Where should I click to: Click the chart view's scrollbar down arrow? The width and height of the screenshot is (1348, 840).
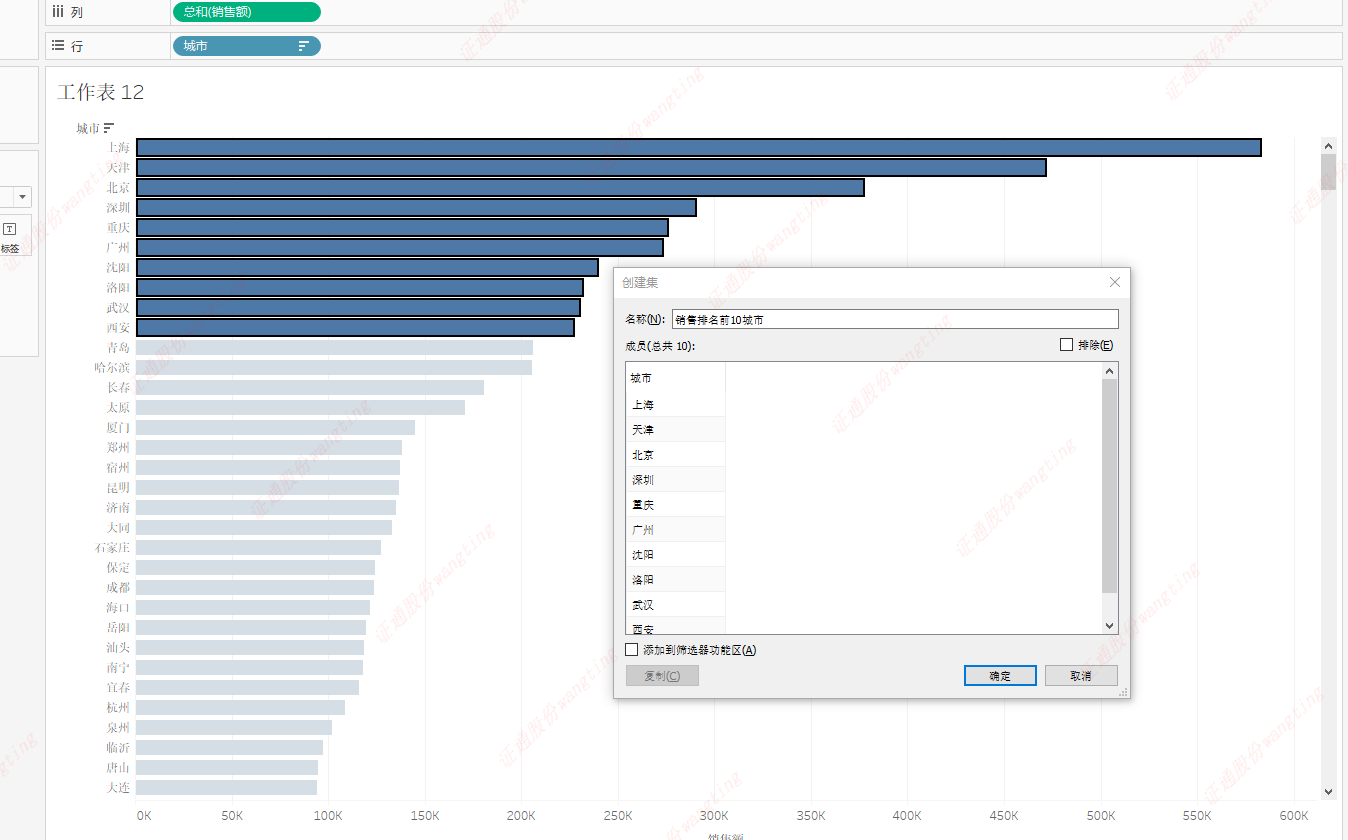[x=1328, y=791]
